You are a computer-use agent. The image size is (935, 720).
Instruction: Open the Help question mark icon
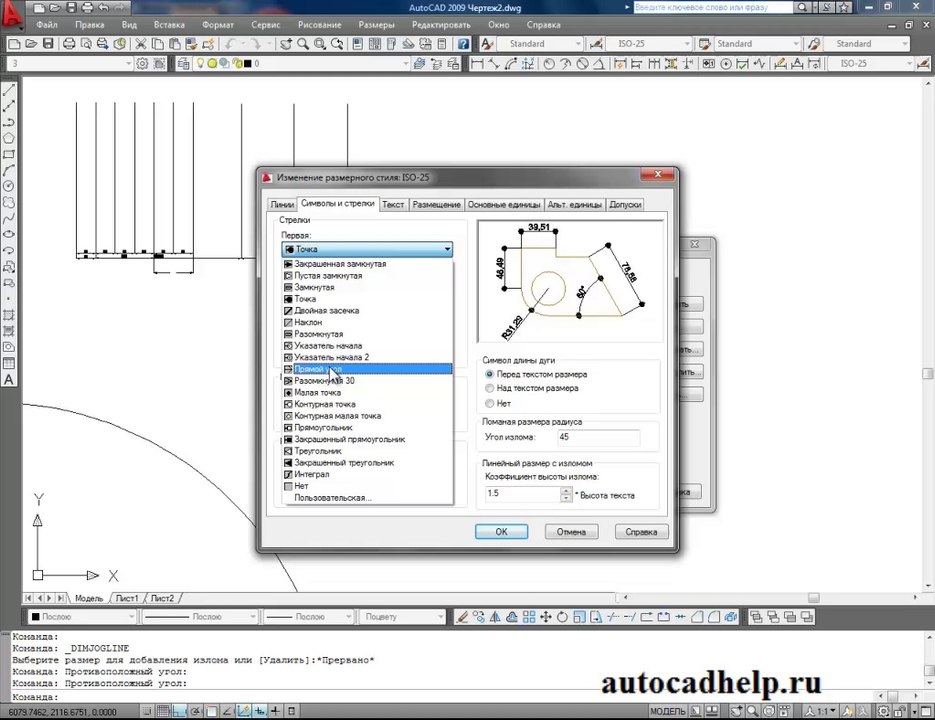(463, 44)
